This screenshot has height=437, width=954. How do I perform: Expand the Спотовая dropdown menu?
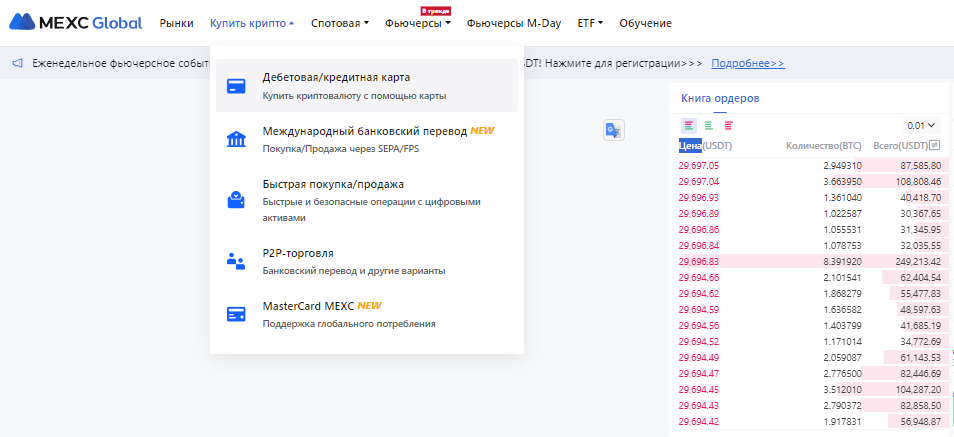click(339, 23)
